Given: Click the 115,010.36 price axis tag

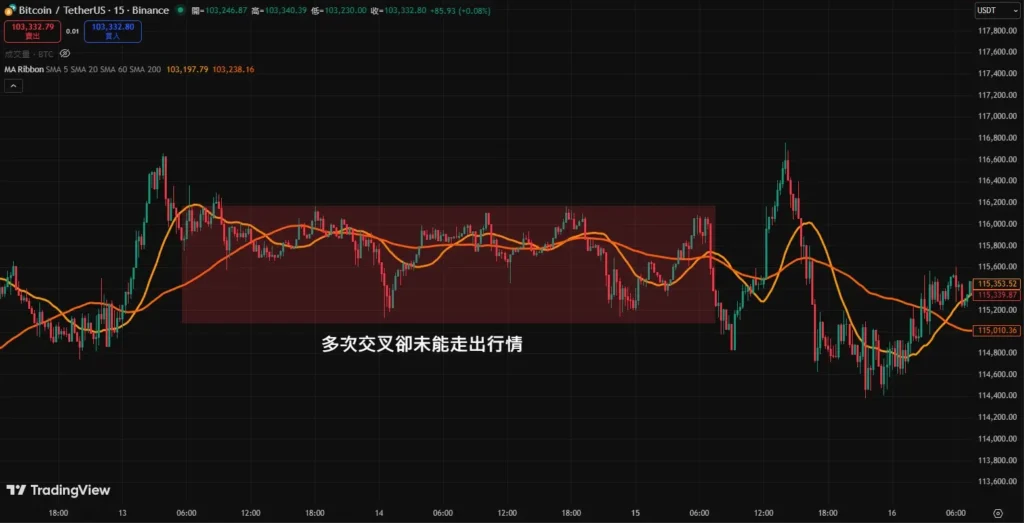Looking at the screenshot, I should [997, 330].
